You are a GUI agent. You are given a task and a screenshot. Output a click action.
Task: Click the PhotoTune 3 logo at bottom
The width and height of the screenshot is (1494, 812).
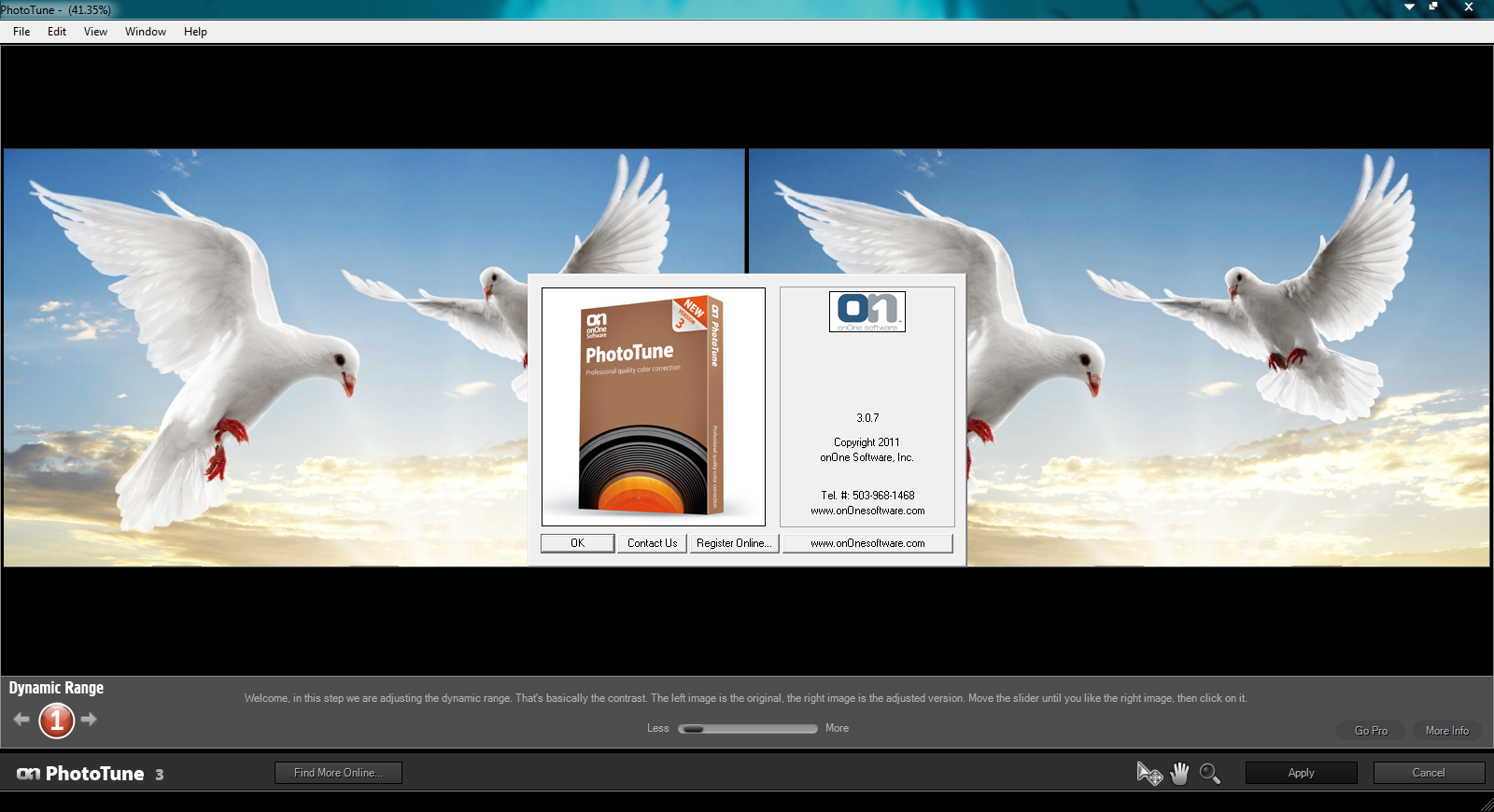click(91, 774)
